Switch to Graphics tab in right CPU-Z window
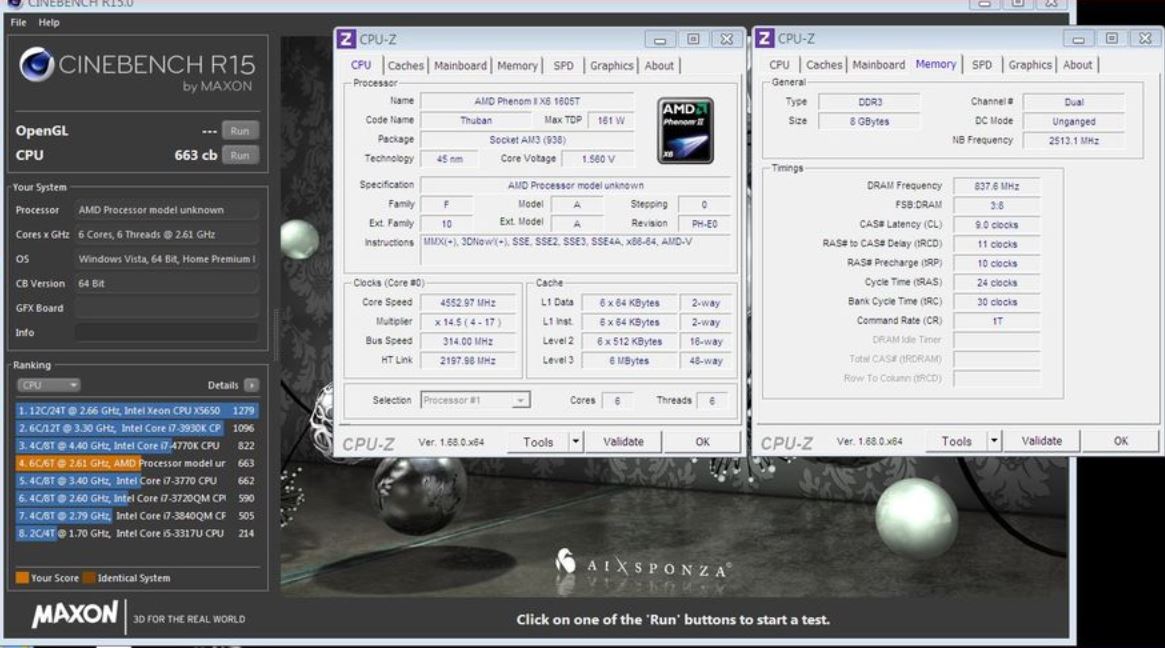 point(1030,65)
